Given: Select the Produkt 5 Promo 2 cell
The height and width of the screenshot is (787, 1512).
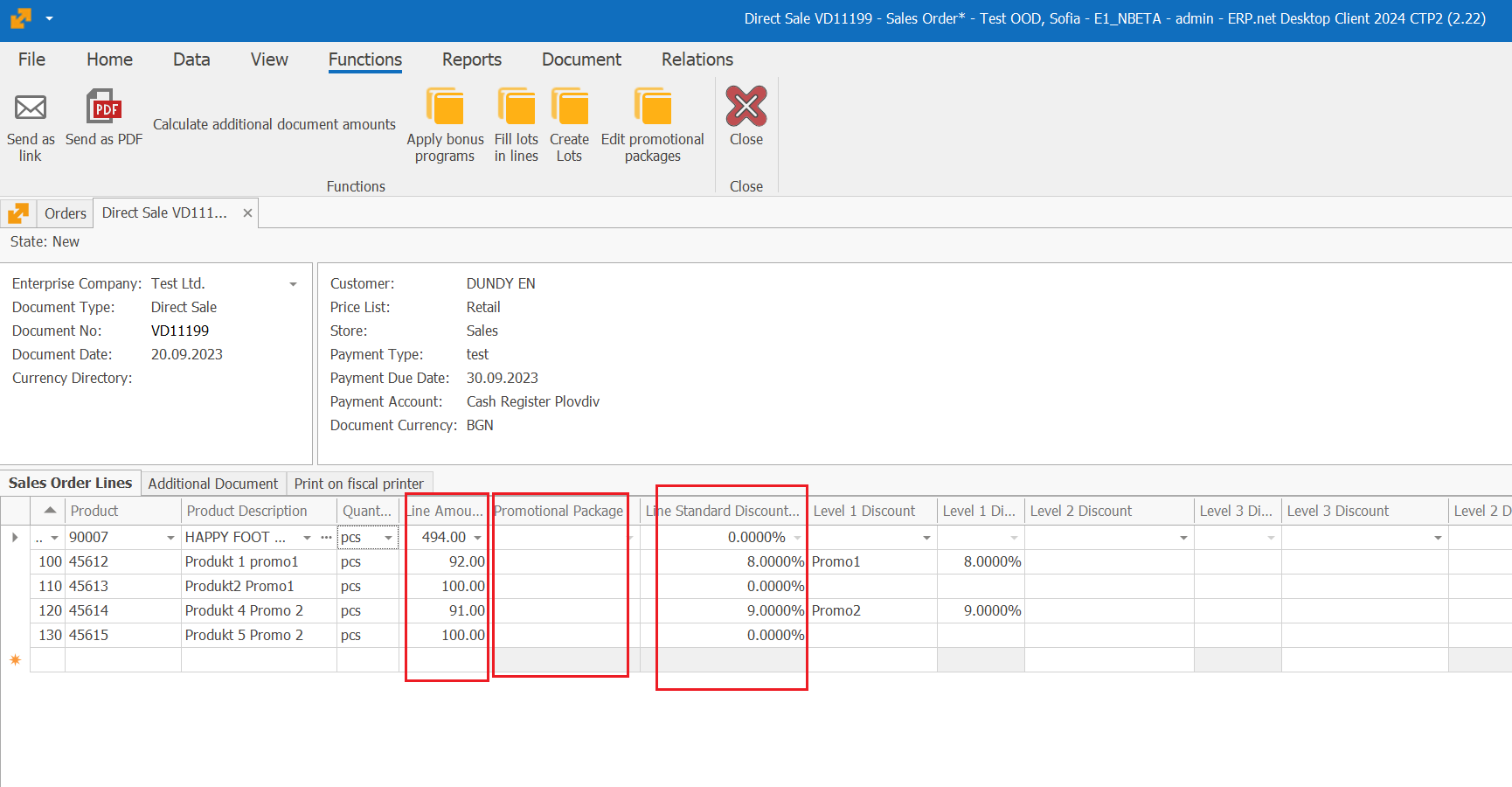Looking at the screenshot, I should (x=260, y=635).
